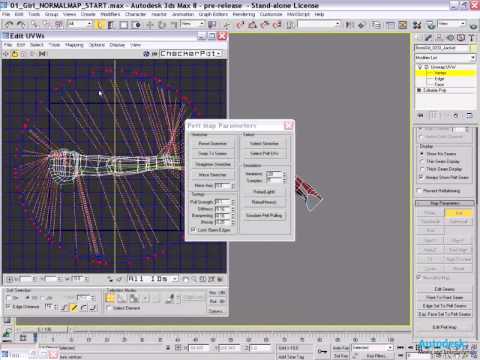480x360 pixels.
Task: Expand the Modifier List dropdown
Action: coord(445,58)
